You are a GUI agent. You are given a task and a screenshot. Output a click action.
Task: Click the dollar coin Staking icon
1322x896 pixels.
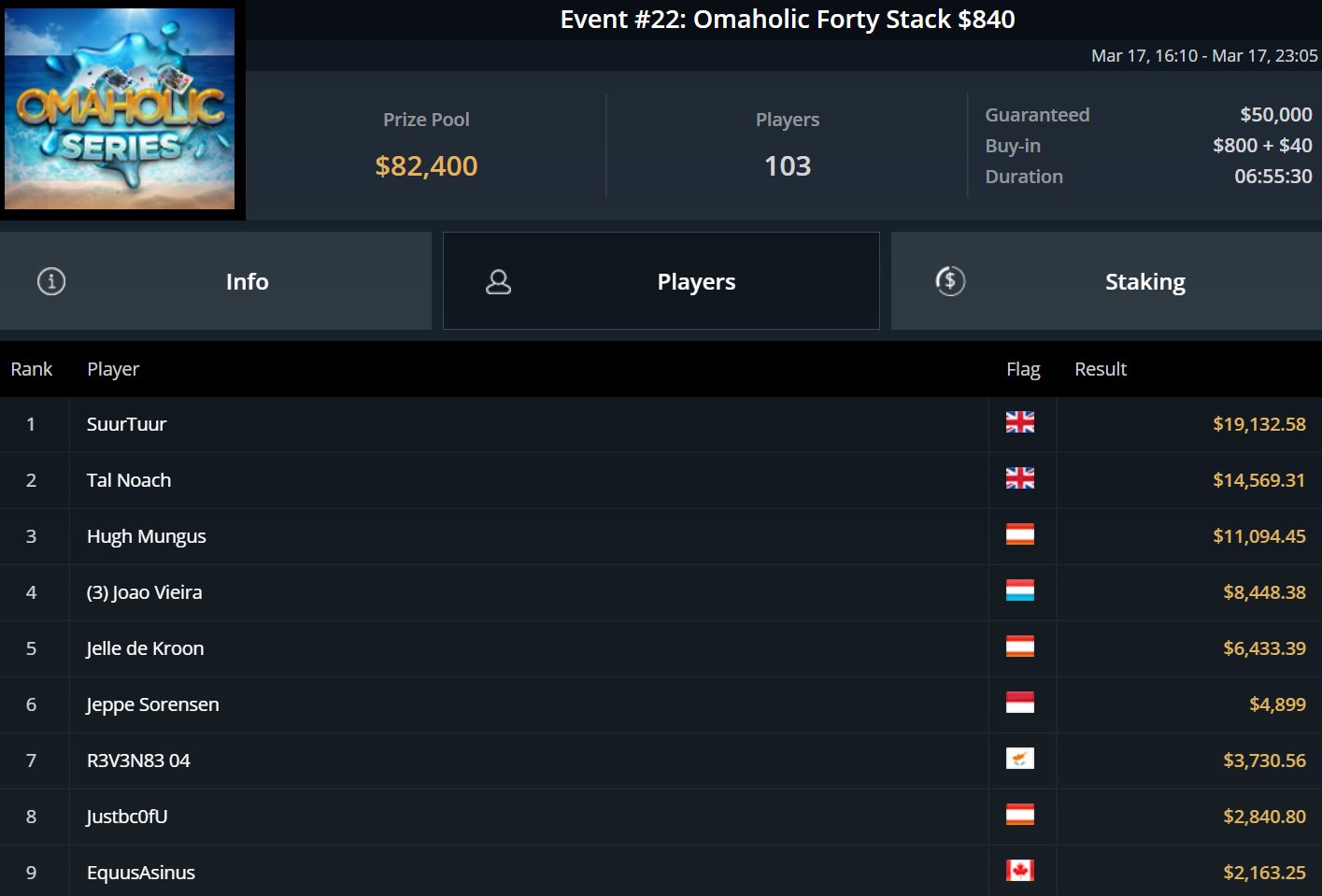tap(950, 281)
